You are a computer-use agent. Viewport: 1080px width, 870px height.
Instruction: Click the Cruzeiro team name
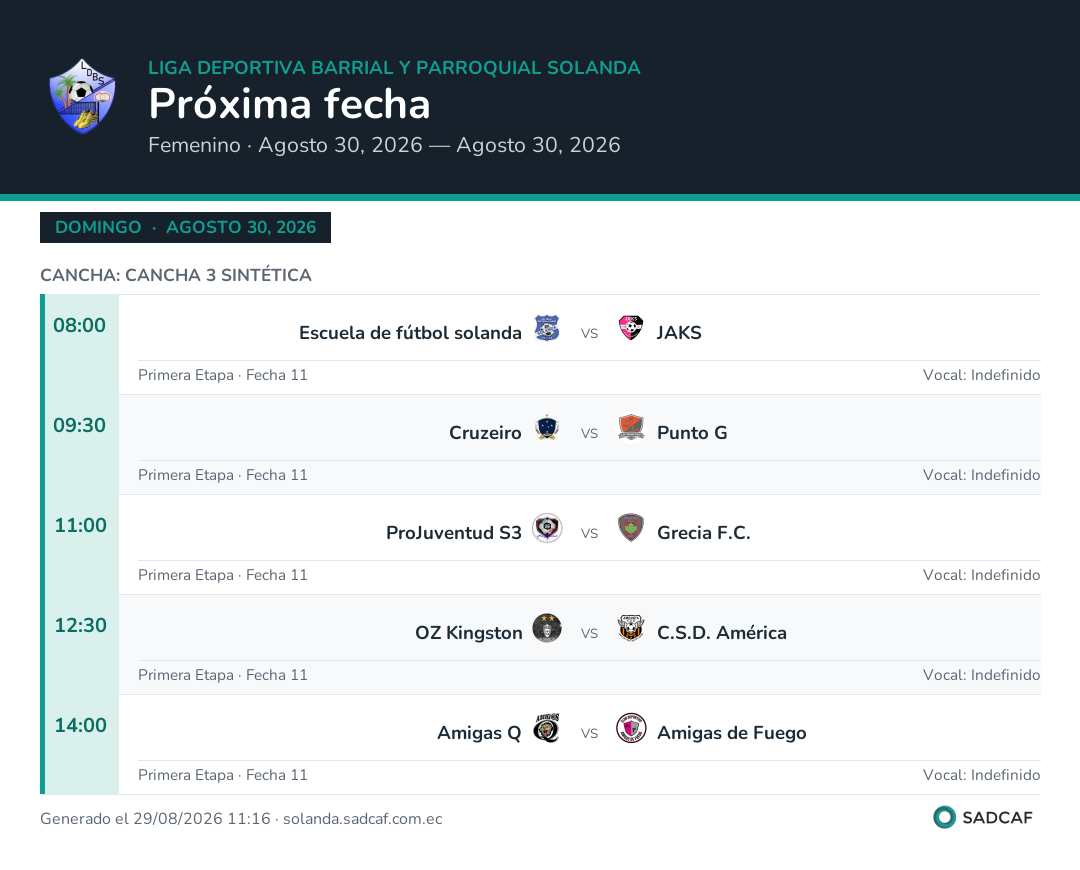(x=486, y=433)
